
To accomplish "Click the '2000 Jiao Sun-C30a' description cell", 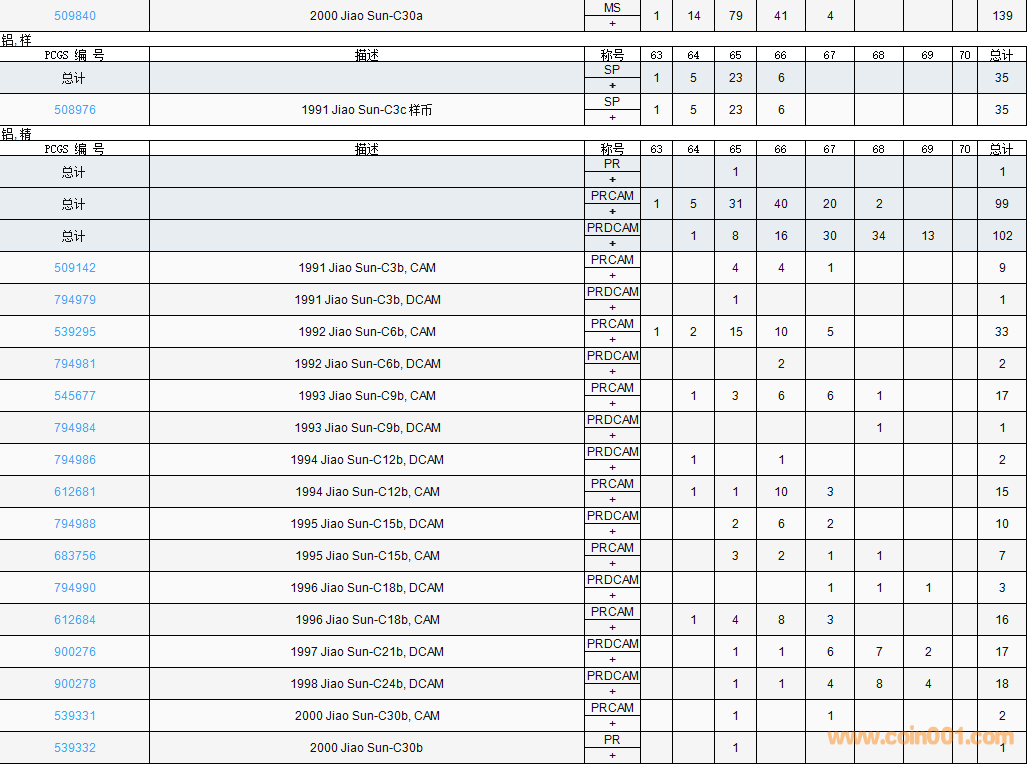I will pos(366,16).
